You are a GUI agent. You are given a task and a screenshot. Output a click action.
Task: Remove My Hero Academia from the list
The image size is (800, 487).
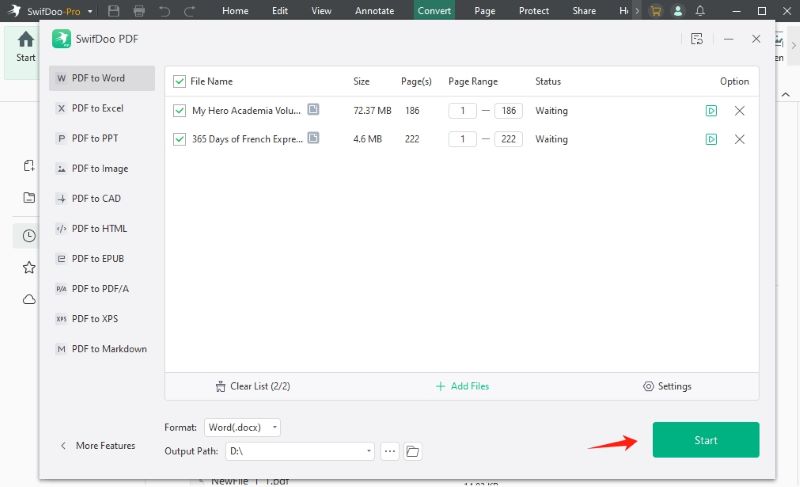(x=739, y=111)
